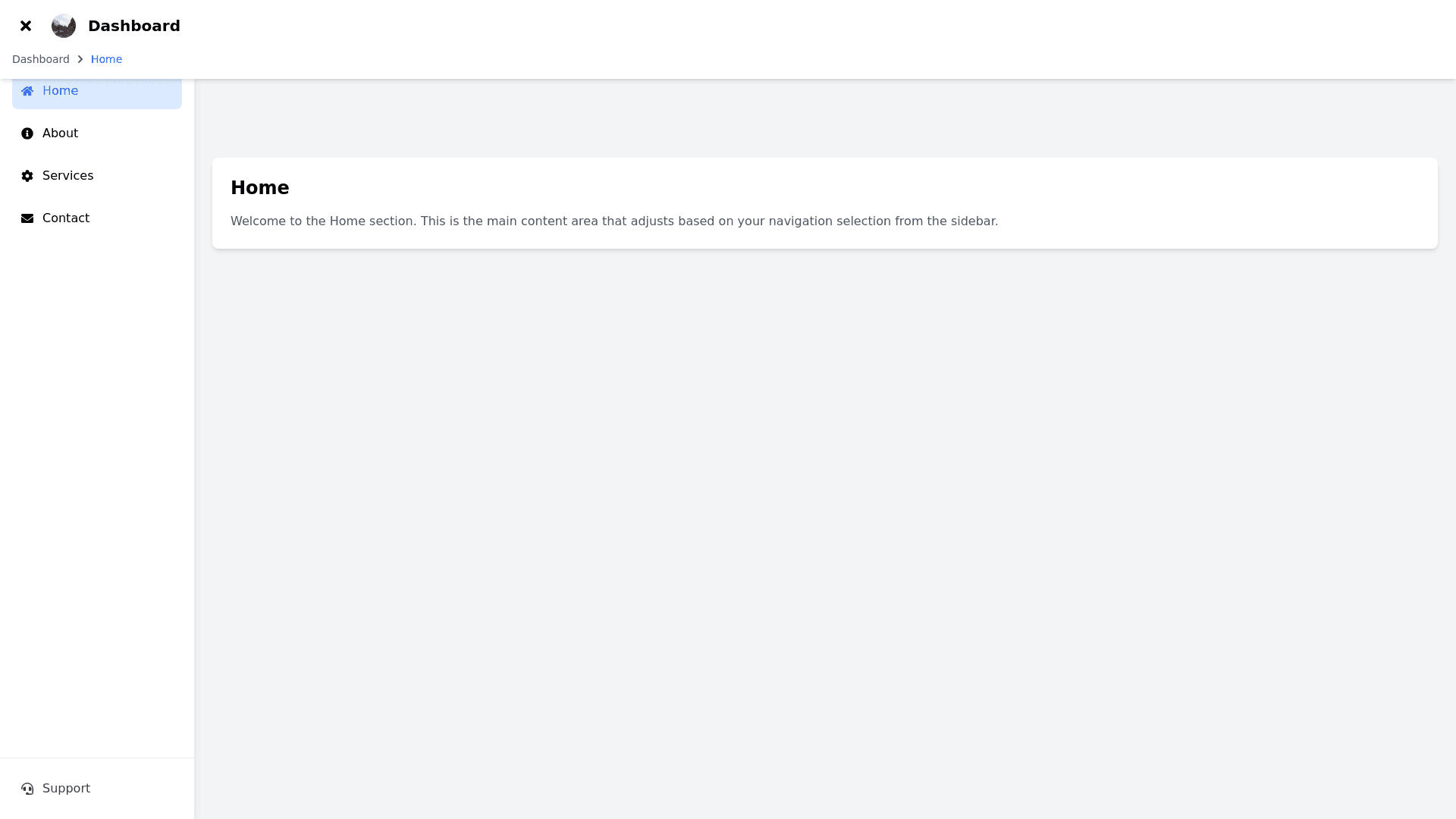Open Support at sidebar bottom

point(97,789)
